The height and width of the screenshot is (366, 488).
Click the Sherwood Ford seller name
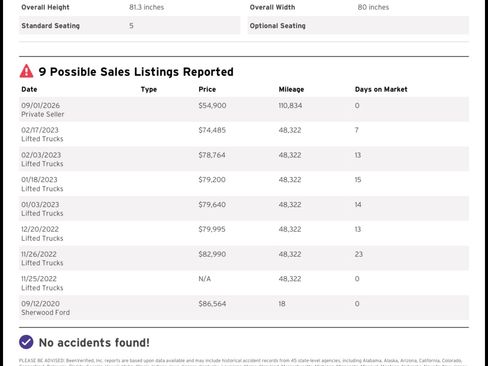click(46, 313)
